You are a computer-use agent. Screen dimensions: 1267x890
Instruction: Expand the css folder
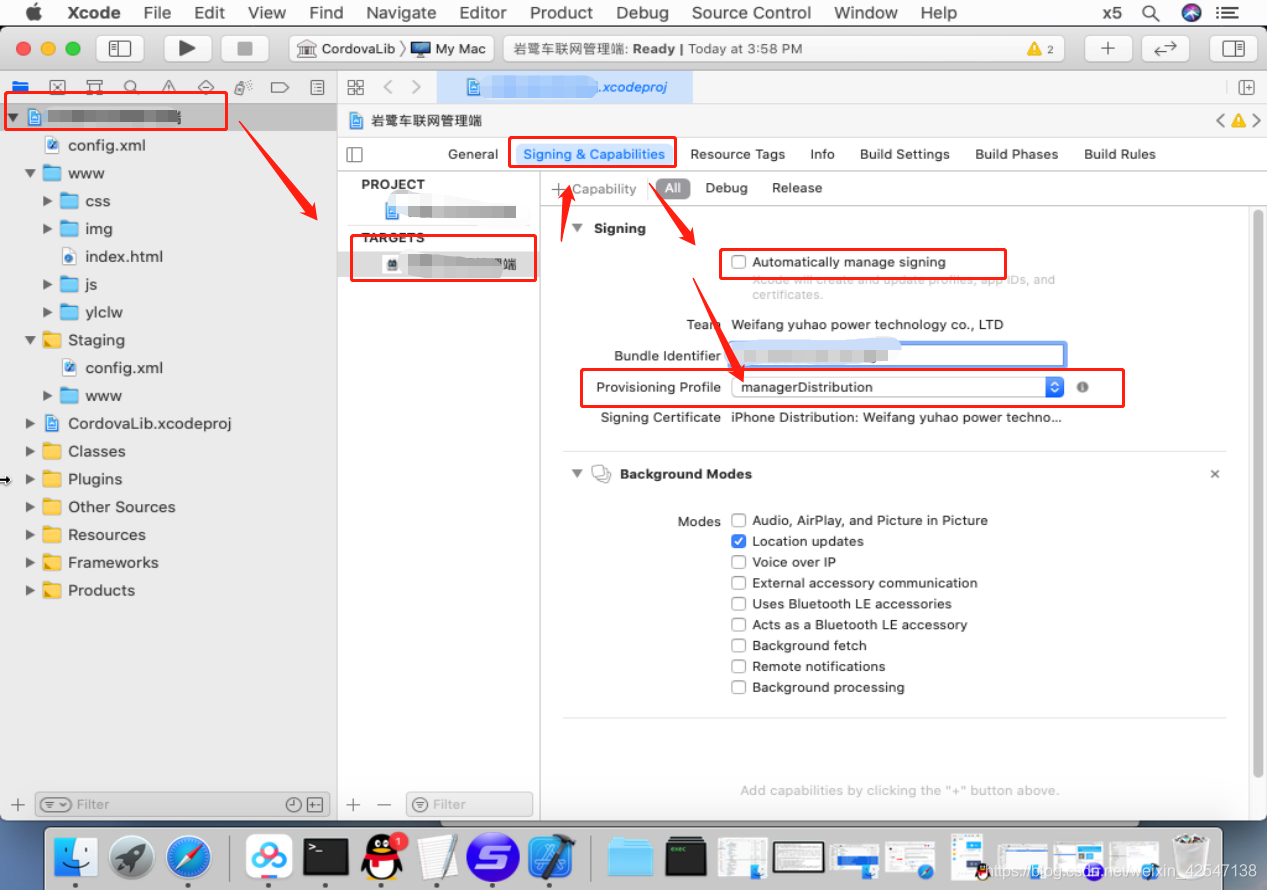pos(47,201)
